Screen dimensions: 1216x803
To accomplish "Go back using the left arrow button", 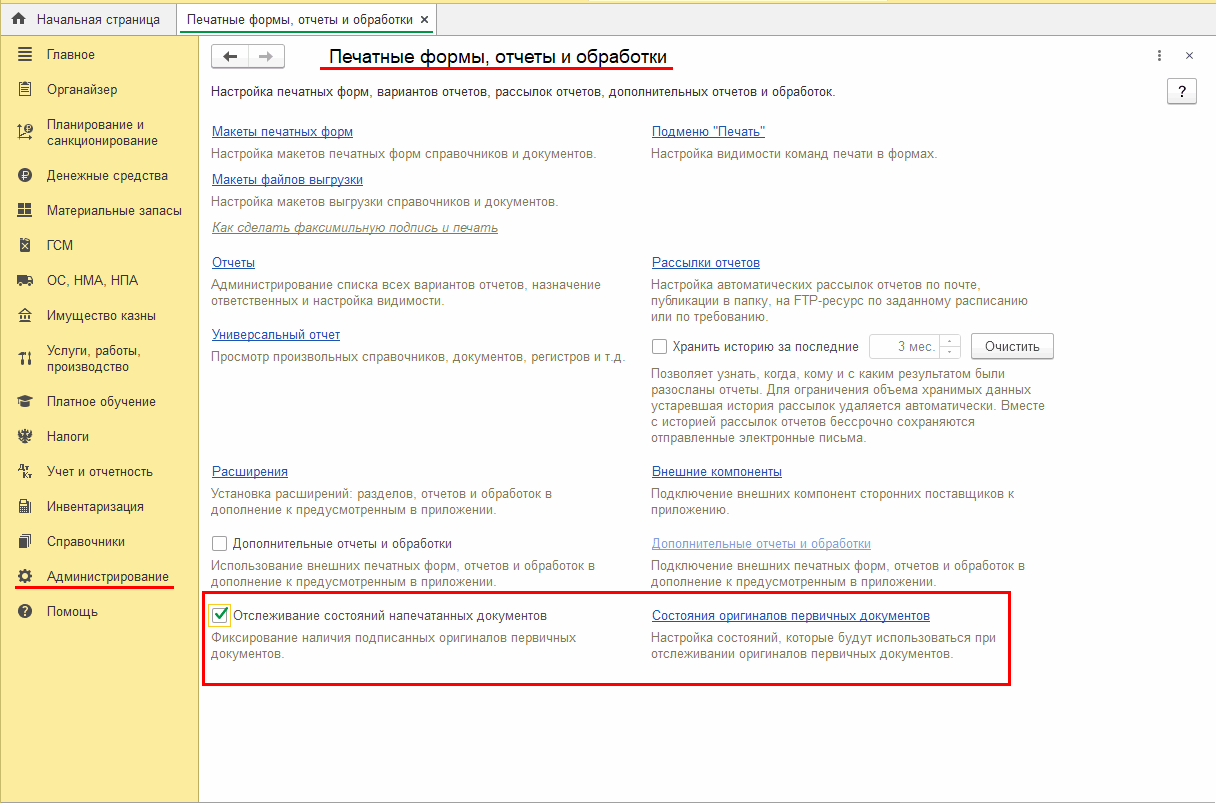I will coord(230,57).
